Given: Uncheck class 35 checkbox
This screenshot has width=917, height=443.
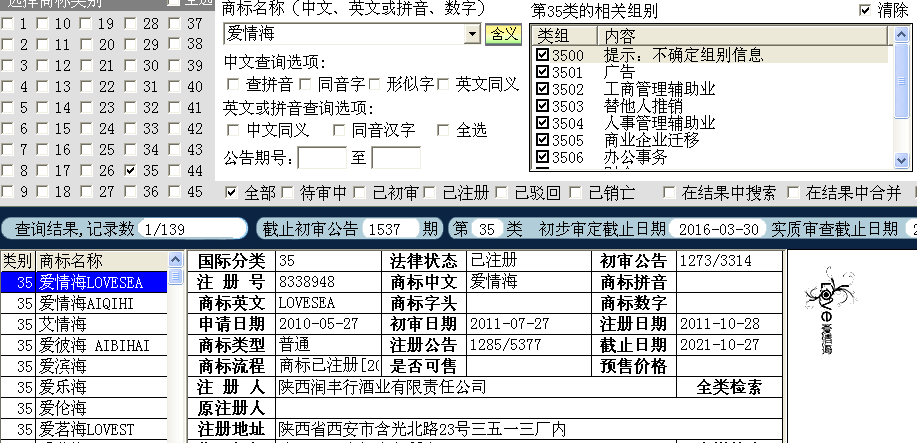Looking at the screenshot, I should pyautogui.click(x=130, y=171).
